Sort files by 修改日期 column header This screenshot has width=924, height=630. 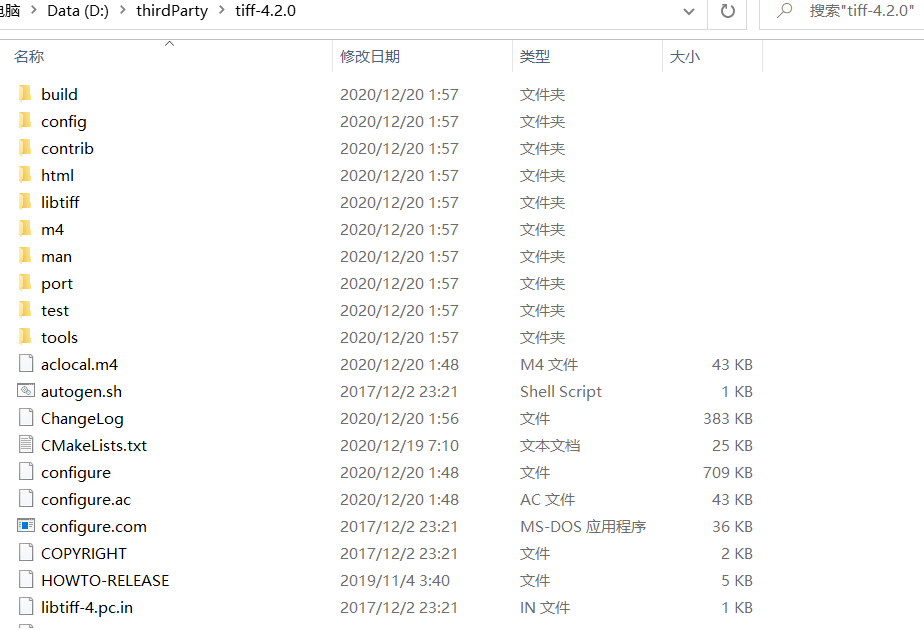[370, 56]
